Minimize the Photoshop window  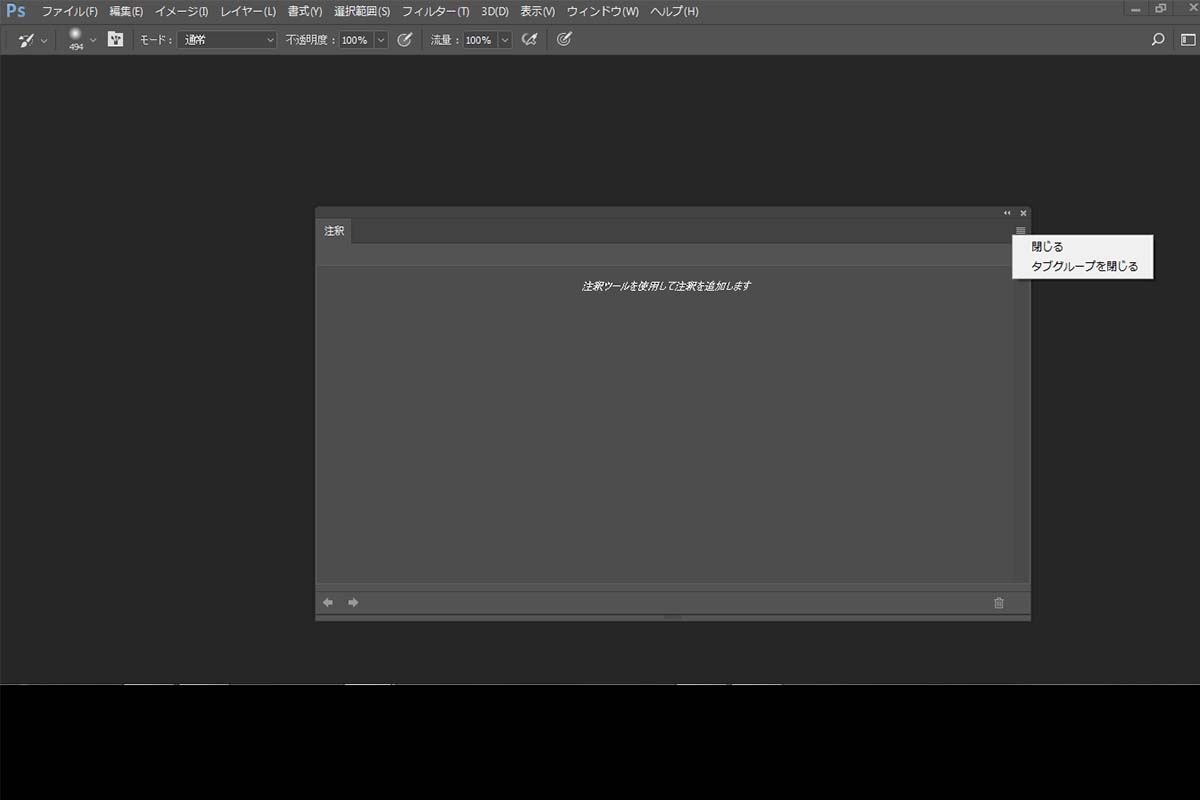tap(1135, 8)
